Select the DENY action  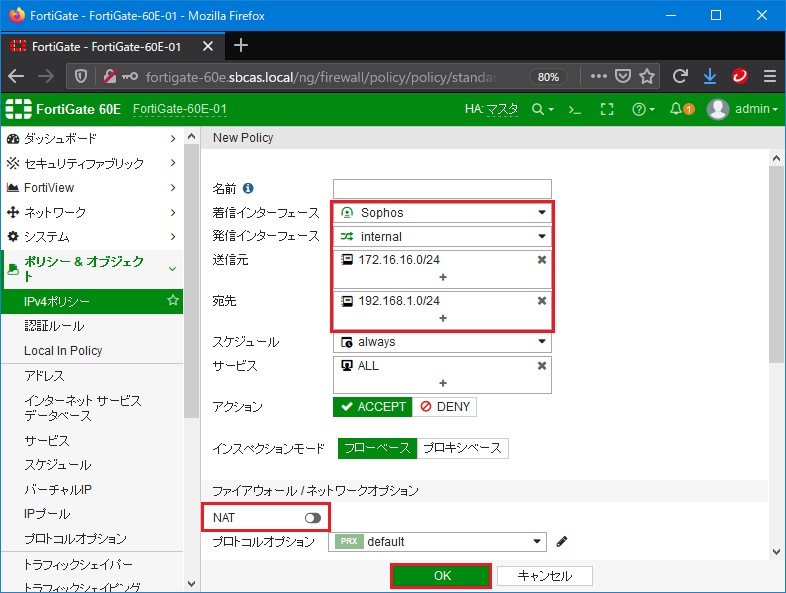444,407
